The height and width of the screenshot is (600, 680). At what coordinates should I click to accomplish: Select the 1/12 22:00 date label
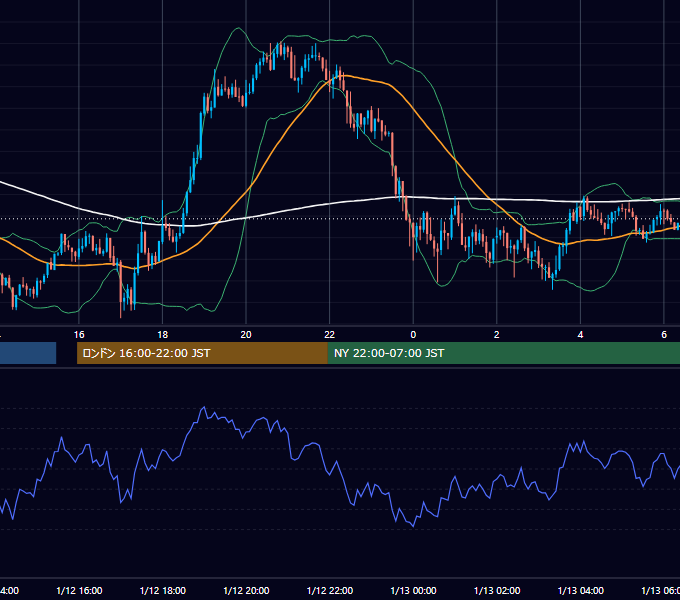pyautogui.click(x=330, y=590)
